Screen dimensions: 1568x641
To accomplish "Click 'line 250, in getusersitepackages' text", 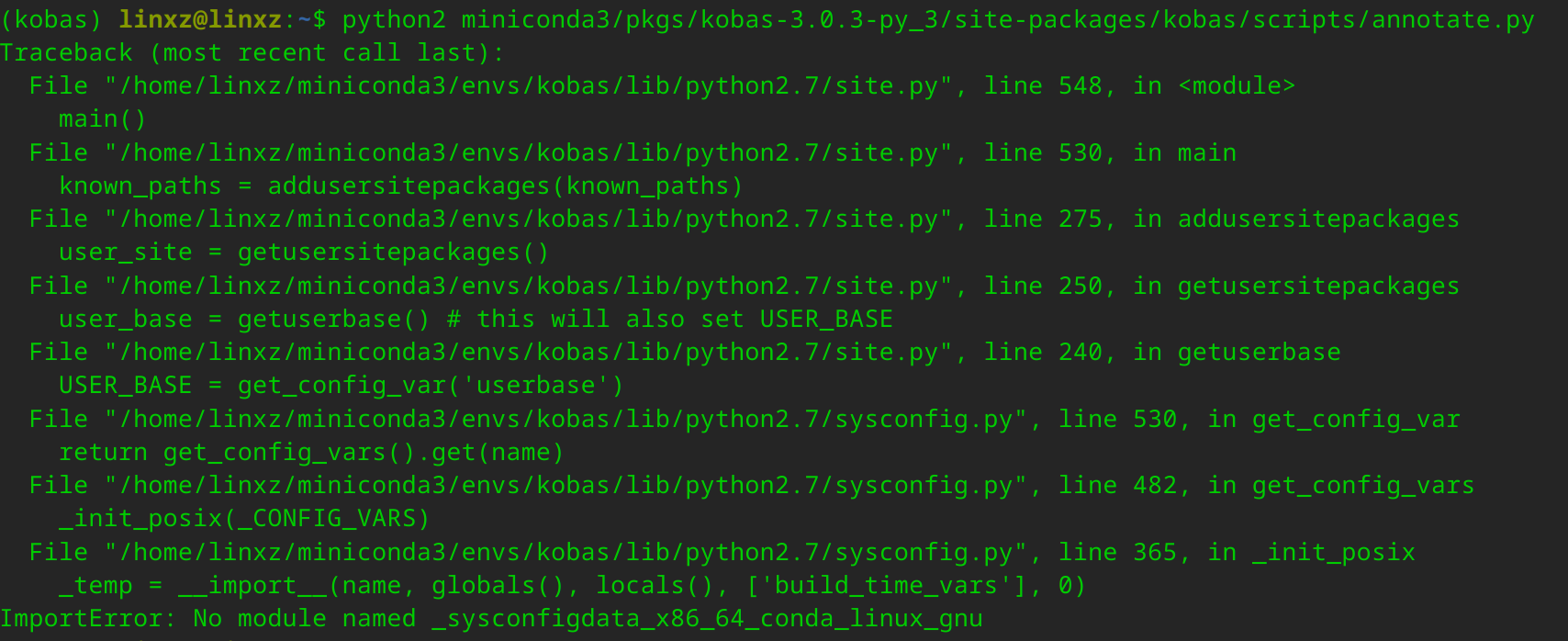I will point(1222,287).
